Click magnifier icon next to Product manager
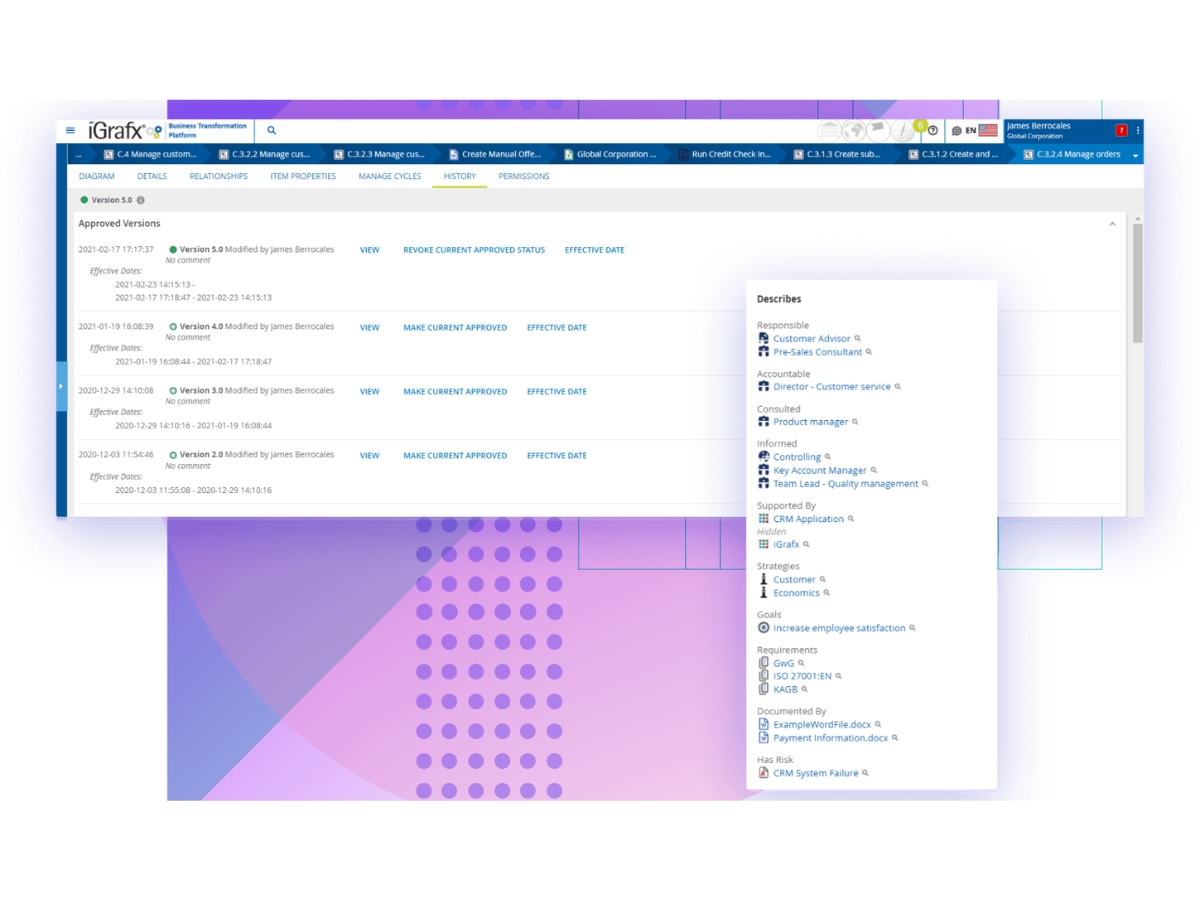Screen dimensions: 1200x900 pos(855,422)
